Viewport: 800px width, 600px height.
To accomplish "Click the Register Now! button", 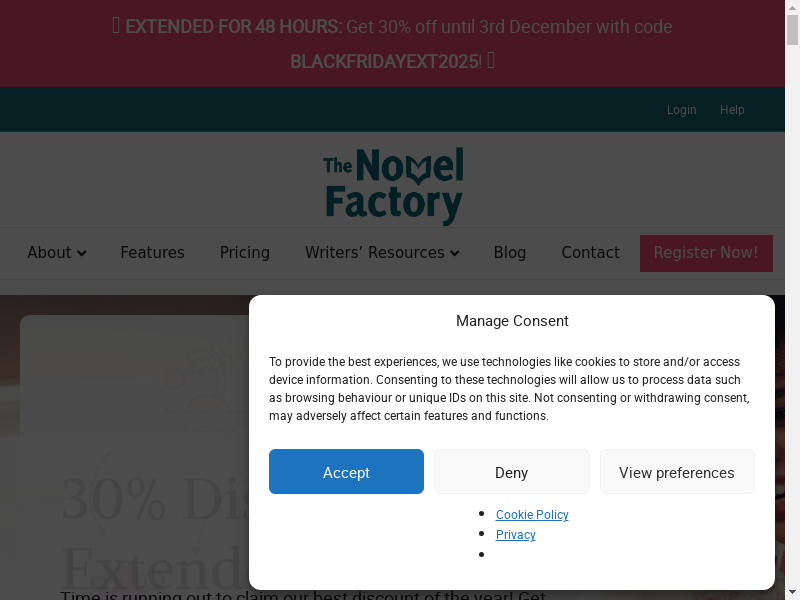I will (x=706, y=253).
